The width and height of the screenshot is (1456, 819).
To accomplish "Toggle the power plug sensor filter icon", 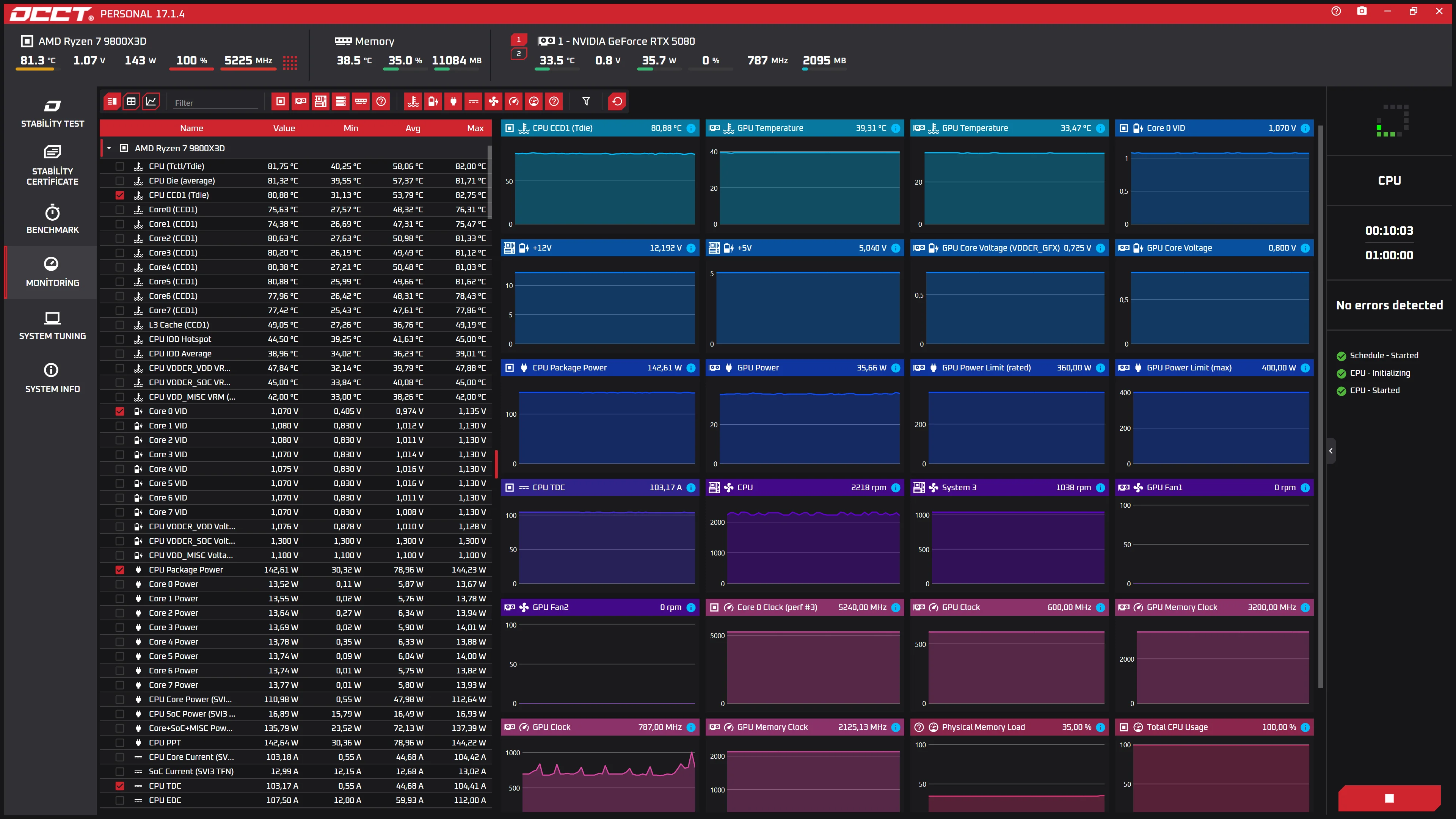I will click(x=453, y=102).
